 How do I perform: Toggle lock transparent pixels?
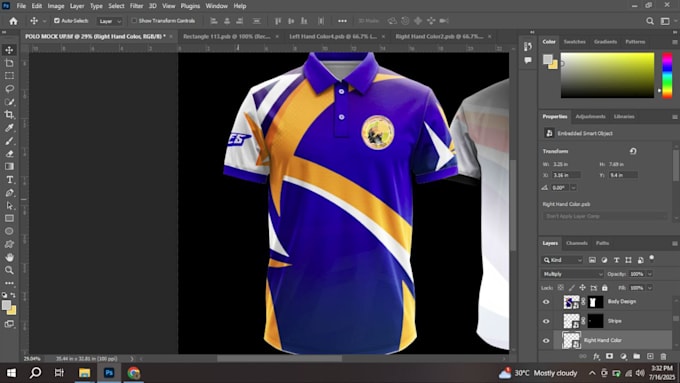[x=561, y=288]
